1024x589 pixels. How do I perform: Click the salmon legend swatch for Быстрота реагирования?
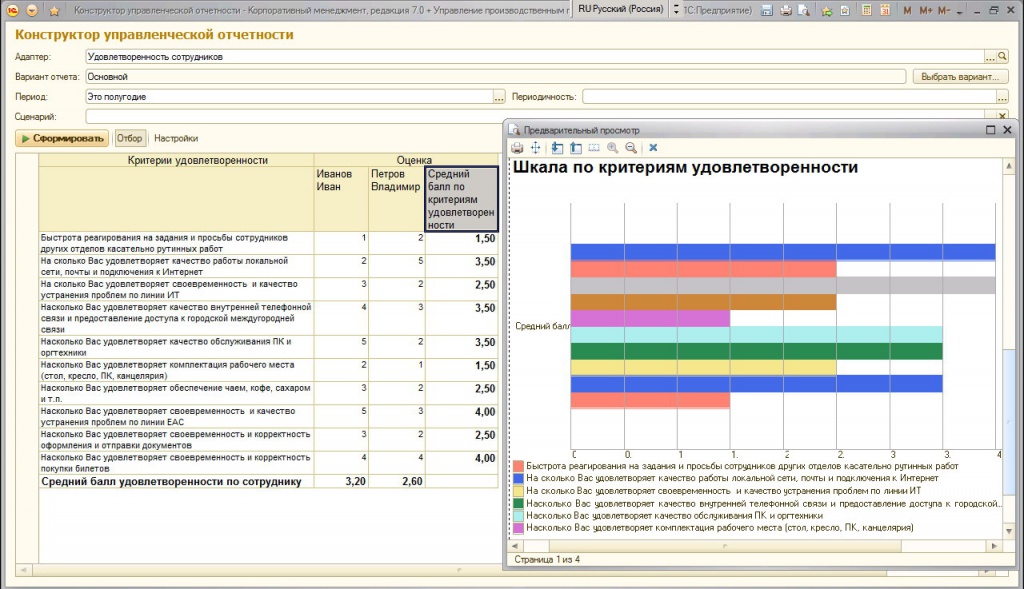point(519,466)
